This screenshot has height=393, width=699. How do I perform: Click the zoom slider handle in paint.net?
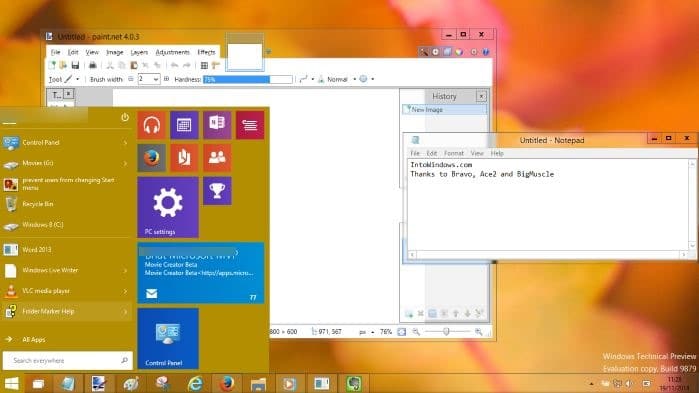[446, 332]
